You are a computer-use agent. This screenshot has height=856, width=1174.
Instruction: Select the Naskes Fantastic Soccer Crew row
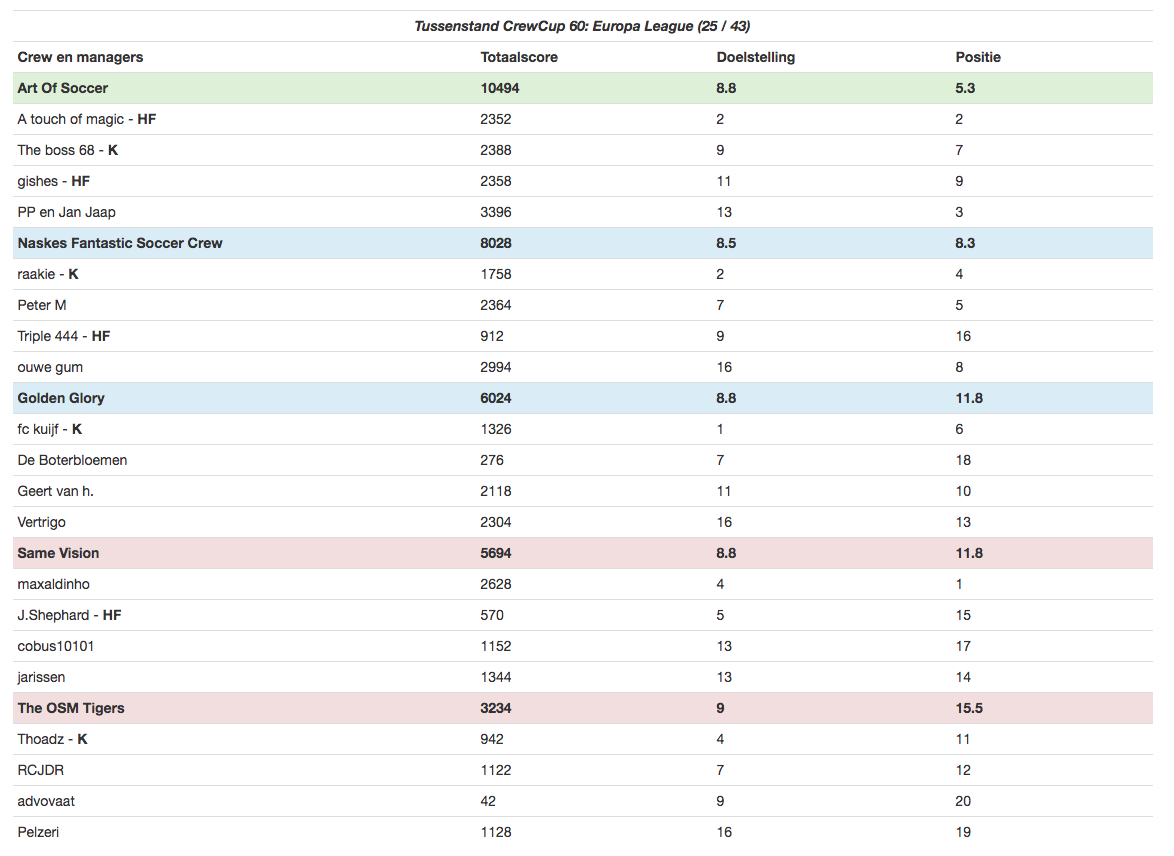[120, 243]
